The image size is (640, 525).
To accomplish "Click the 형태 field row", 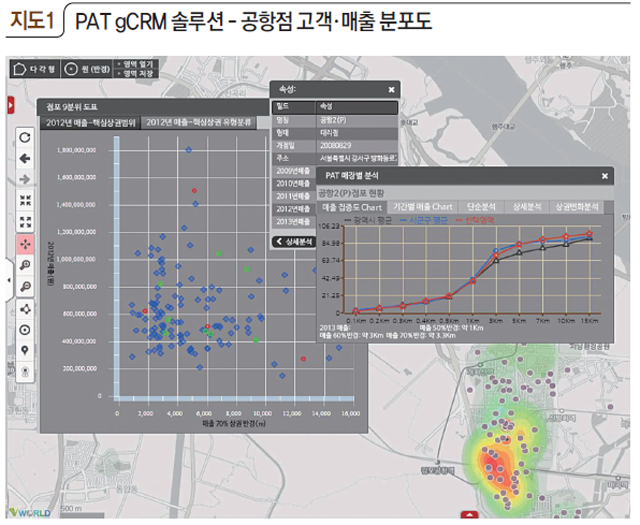I will click(335, 133).
